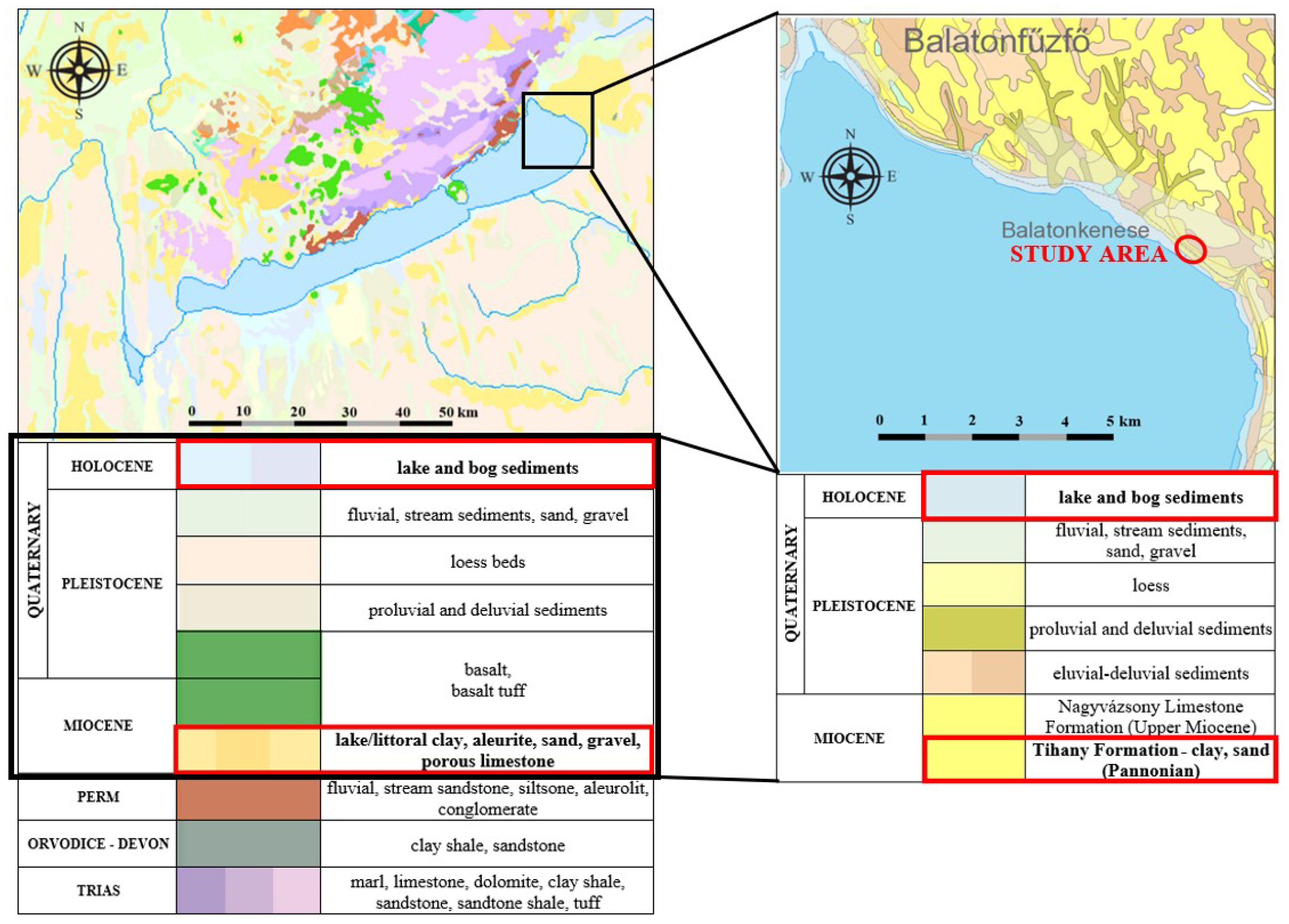Click the grey-green ORVODICE - DEVON swatch
This screenshot has height=924, width=1289.
pyautogui.click(x=248, y=843)
